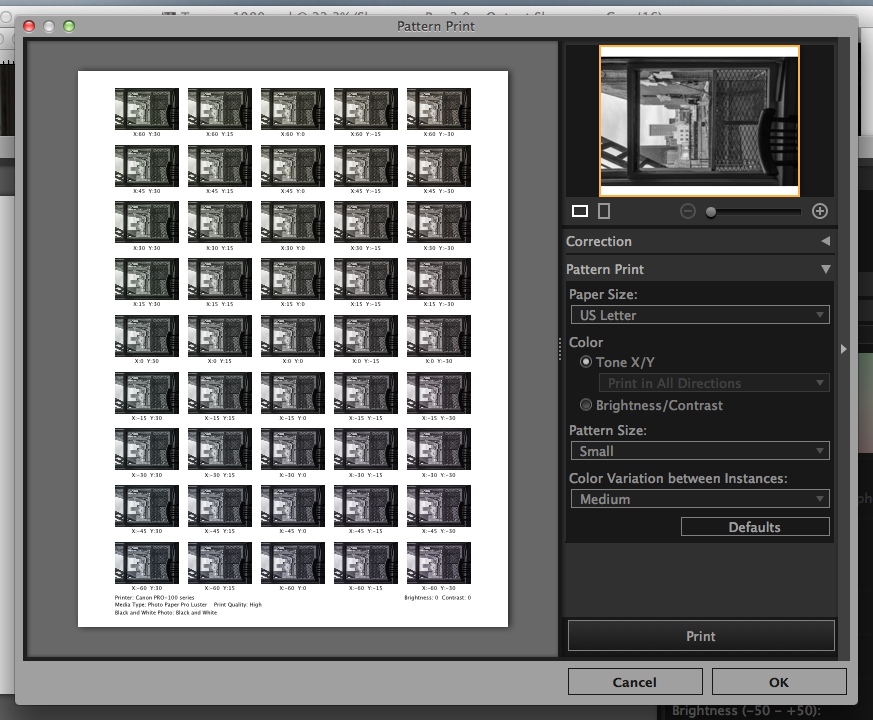This screenshot has height=720, width=873.
Task: Click the zoom in plus icon
Action: pyautogui.click(x=820, y=211)
